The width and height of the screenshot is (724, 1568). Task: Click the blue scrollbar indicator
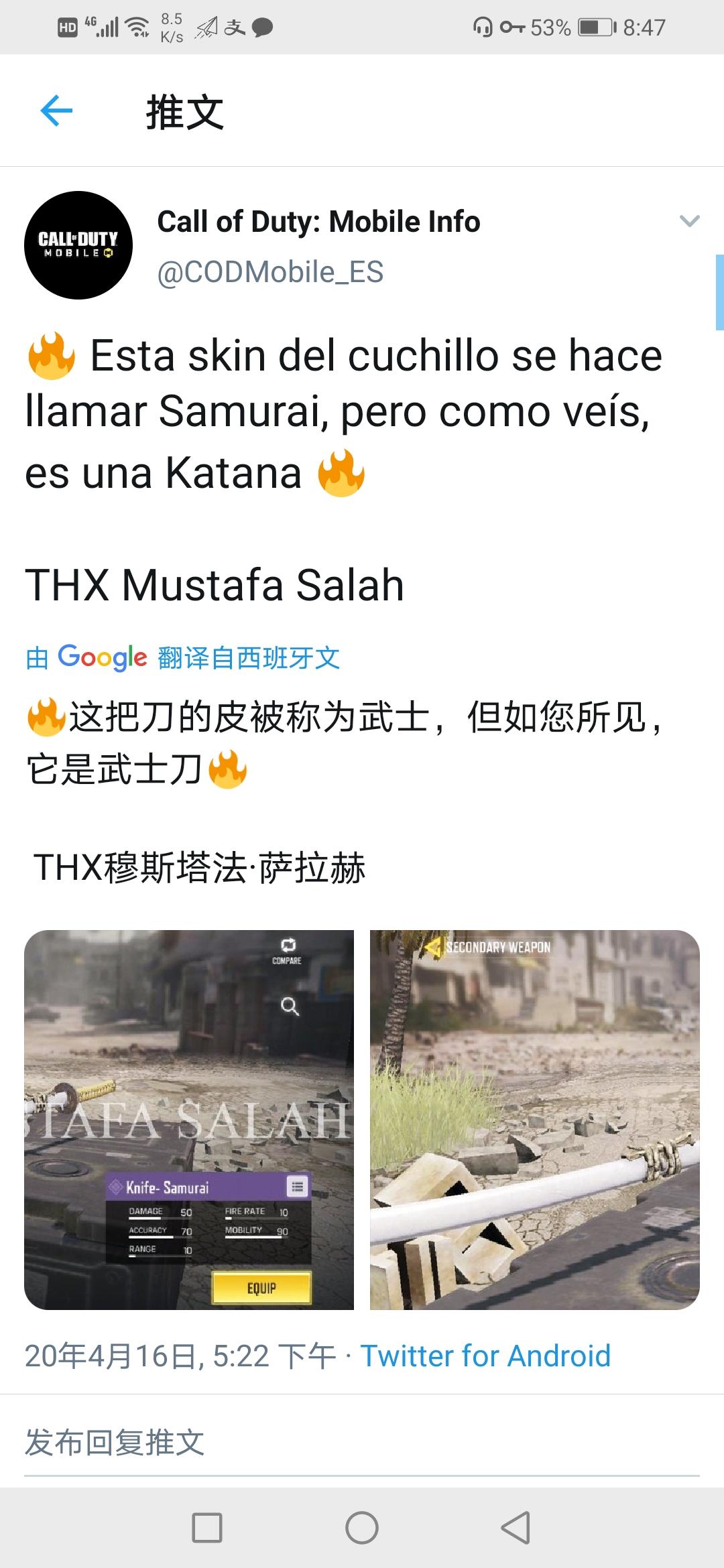pyautogui.click(x=720, y=292)
